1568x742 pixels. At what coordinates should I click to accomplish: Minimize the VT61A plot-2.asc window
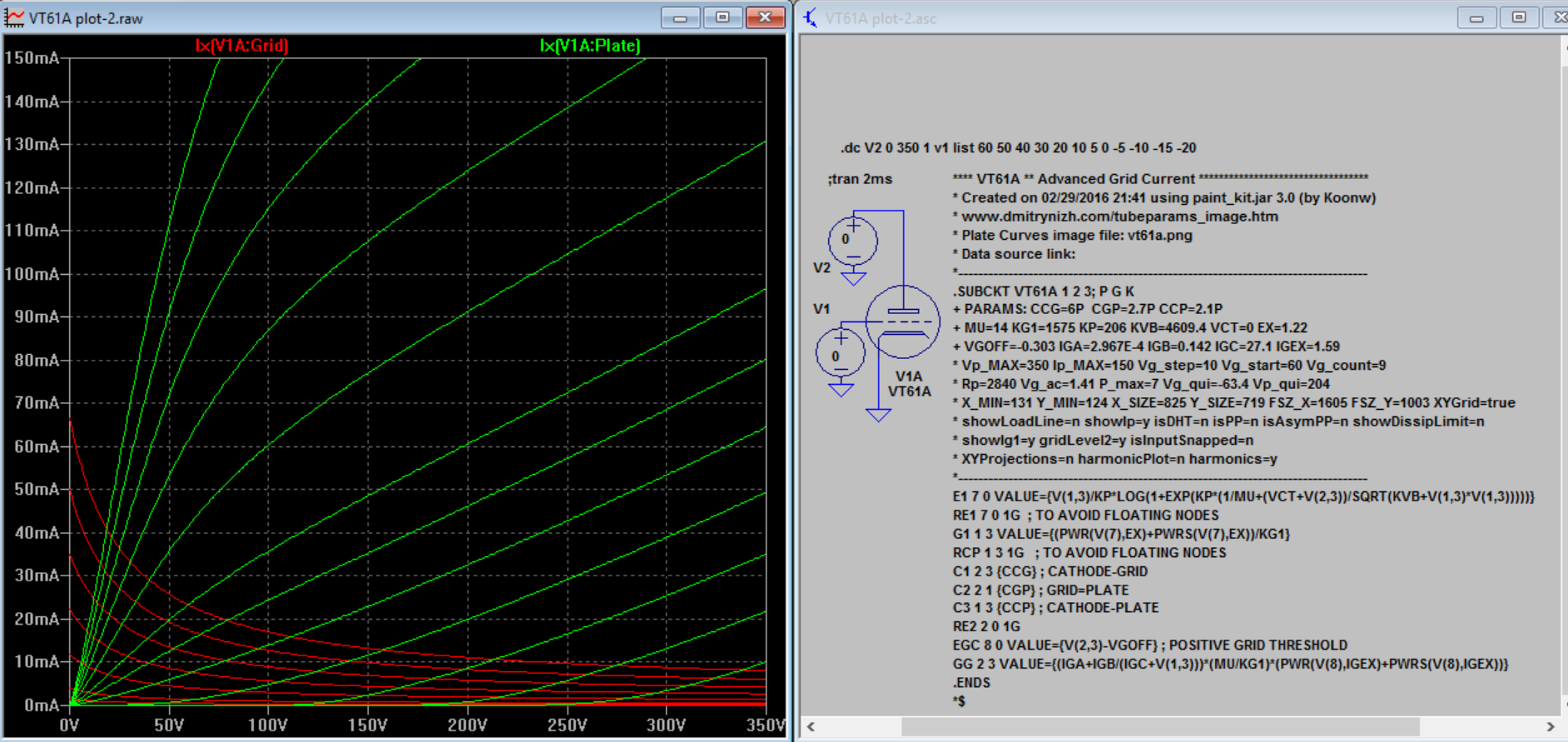tap(1476, 17)
